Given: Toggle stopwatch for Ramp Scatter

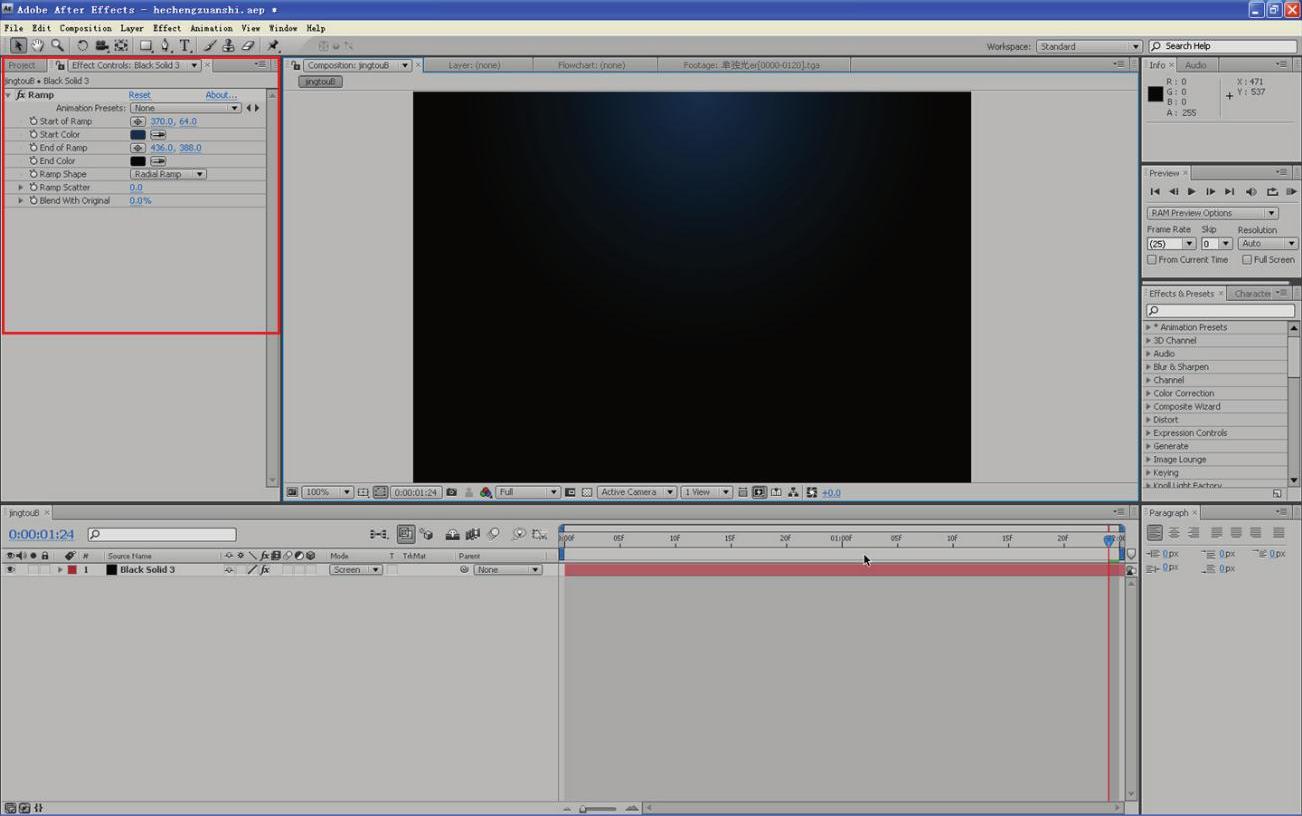Looking at the screenshot, I should point(33,187).
